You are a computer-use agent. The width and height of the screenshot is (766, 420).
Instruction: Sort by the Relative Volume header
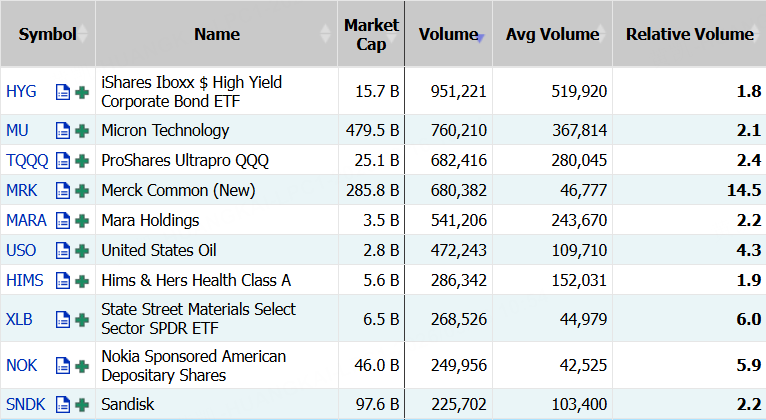point(689,34)
